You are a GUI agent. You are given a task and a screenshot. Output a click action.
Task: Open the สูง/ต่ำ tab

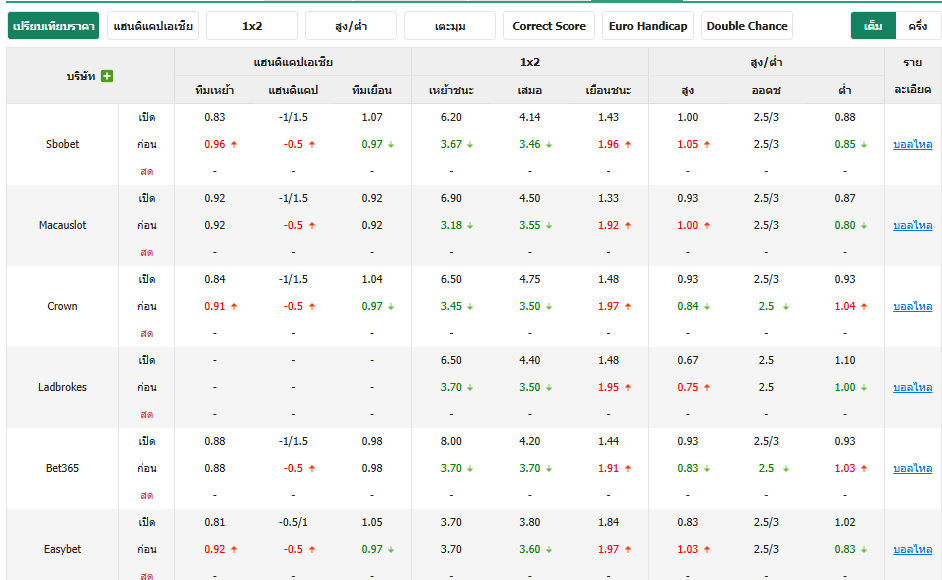pos(351,26)
